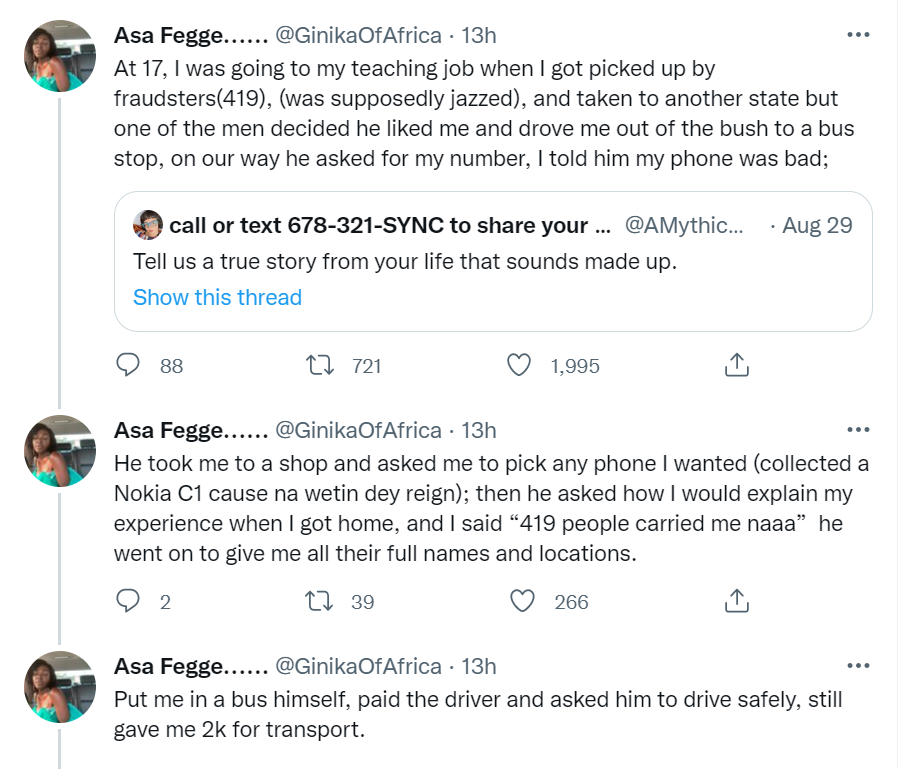The image size is (915, 769).
Task: Open the third tweet's profile avatar
Action: (x=59, y=687)
